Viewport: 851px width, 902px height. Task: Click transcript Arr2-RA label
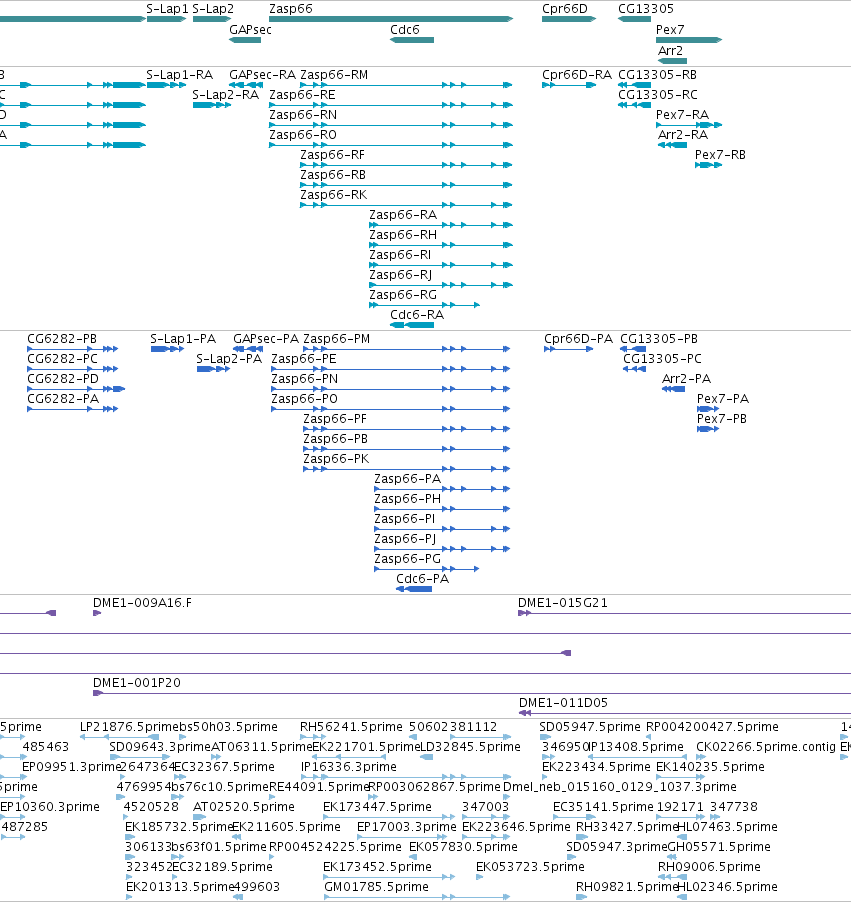pyautogui.click(x=683, y=135)
